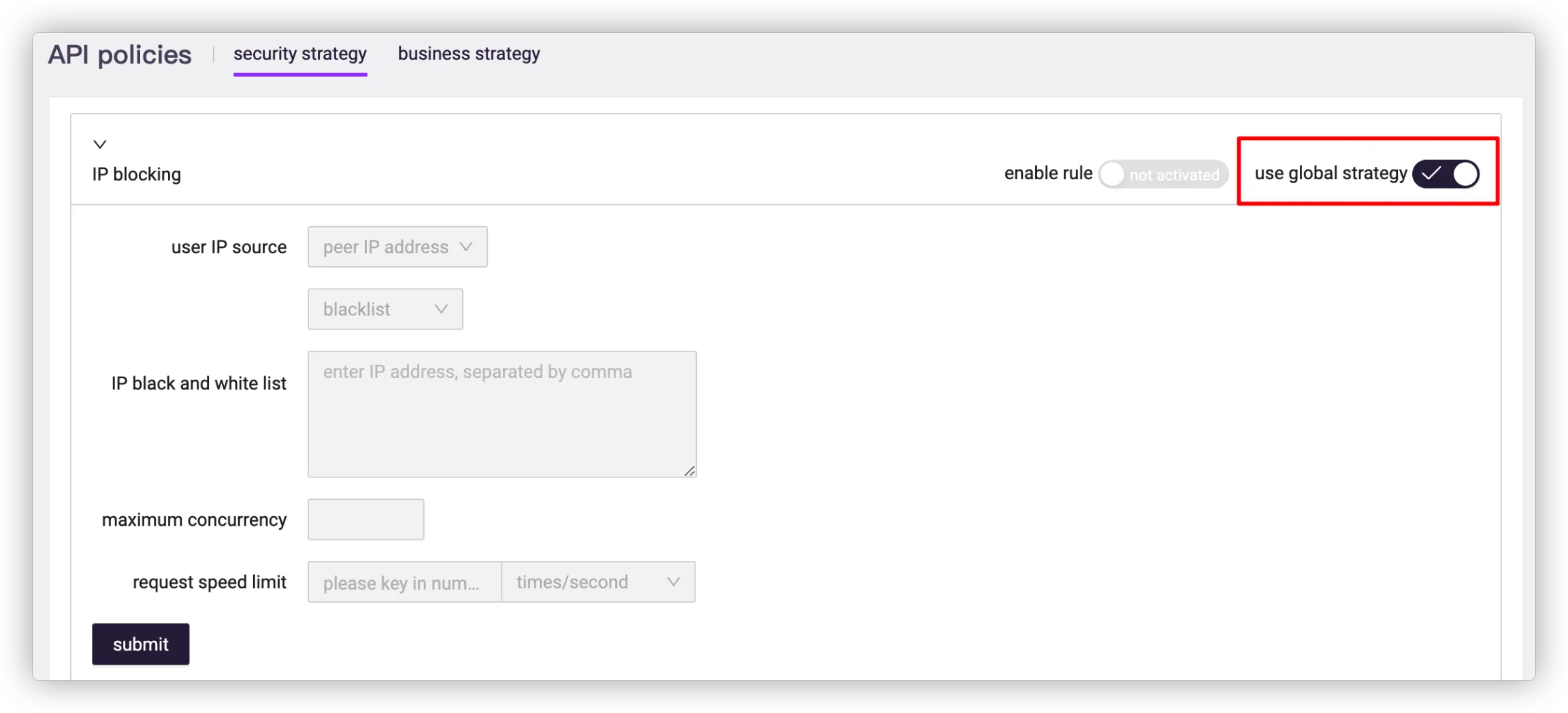Open the peer IP address dropdown
Viewport: 1568px width, 713px height.
click(397, 247)
